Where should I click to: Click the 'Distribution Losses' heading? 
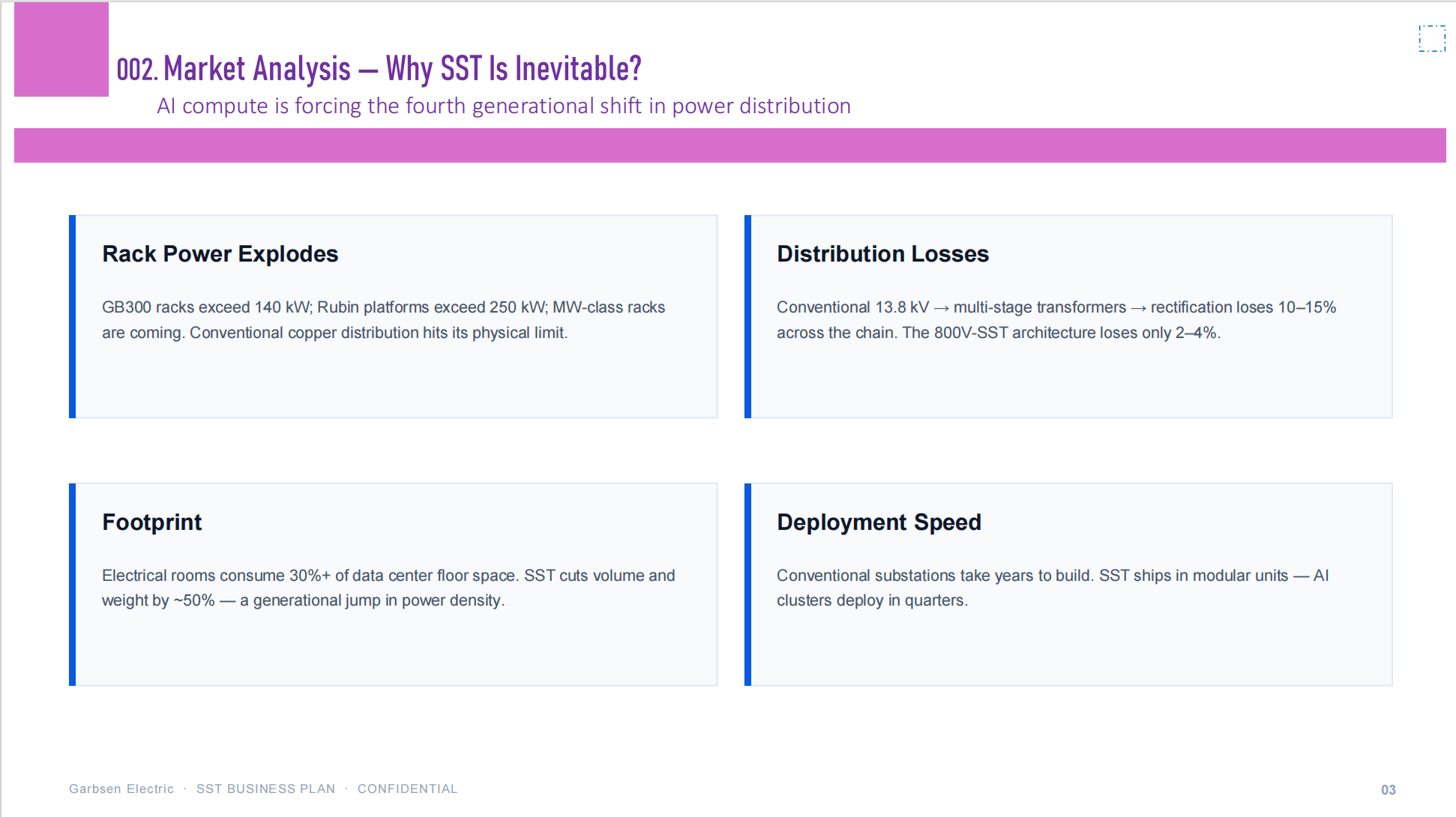point(882,254)
